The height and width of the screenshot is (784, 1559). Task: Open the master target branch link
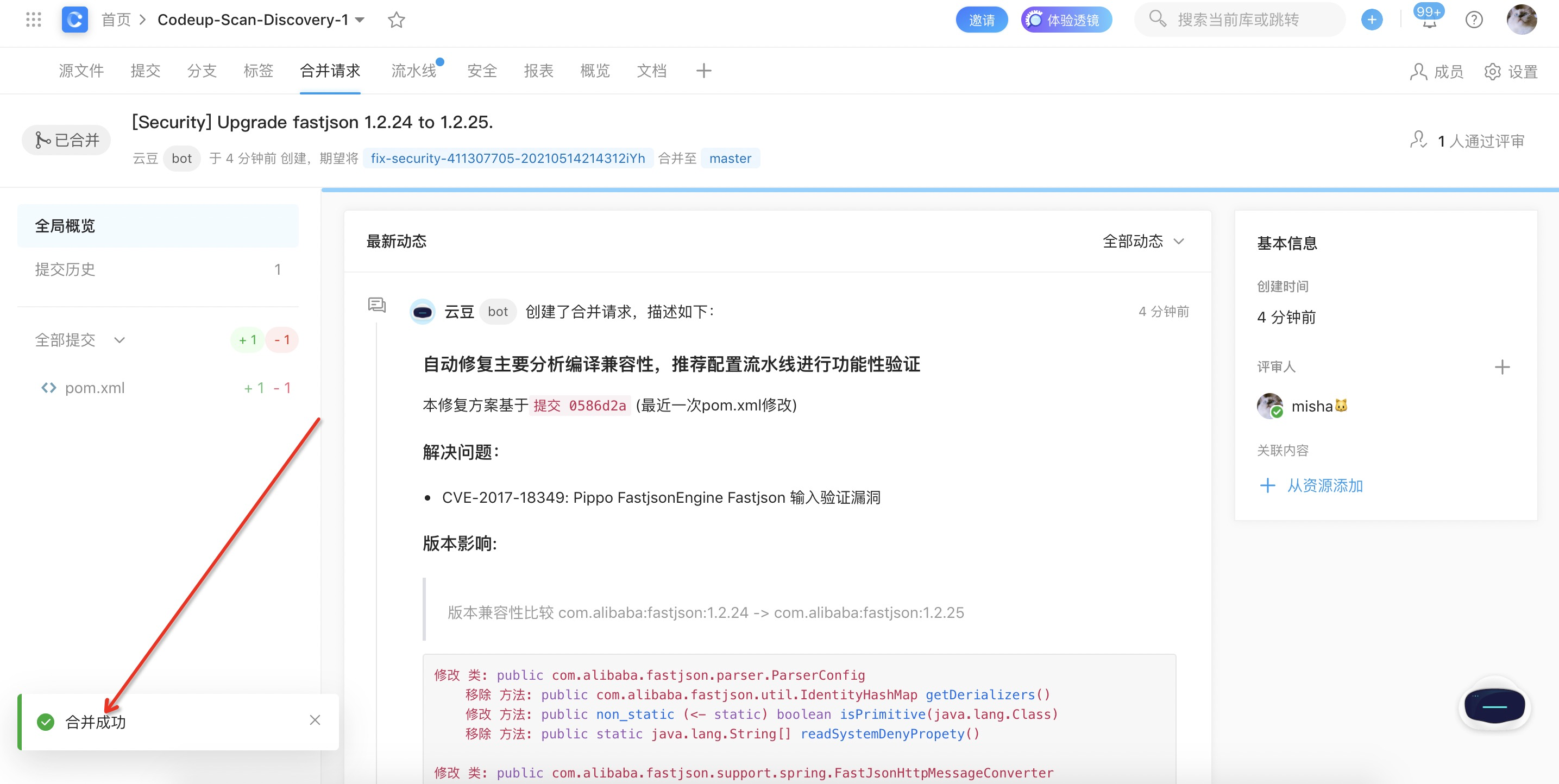tap(730, 159)
